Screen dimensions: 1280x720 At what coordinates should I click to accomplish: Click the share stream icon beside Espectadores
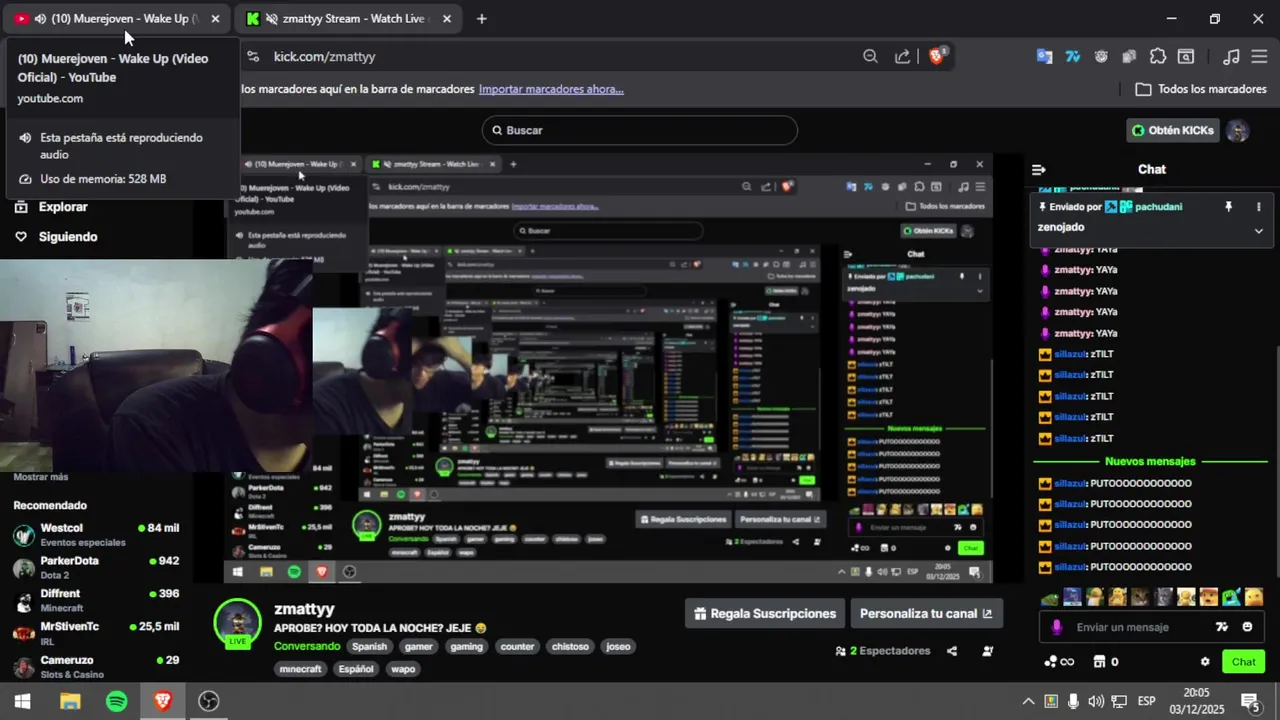(x=952, y=651)
